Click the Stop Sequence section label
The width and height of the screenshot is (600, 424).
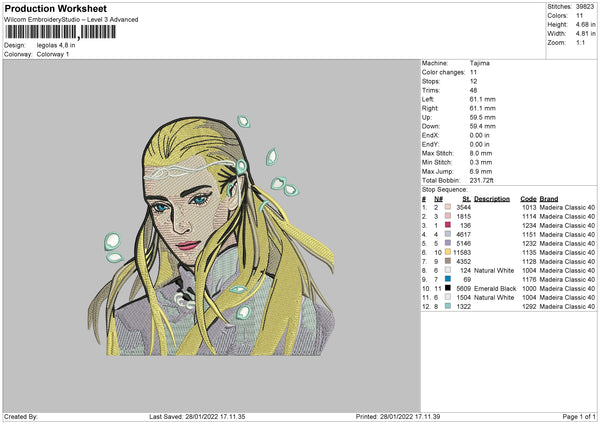446,188
